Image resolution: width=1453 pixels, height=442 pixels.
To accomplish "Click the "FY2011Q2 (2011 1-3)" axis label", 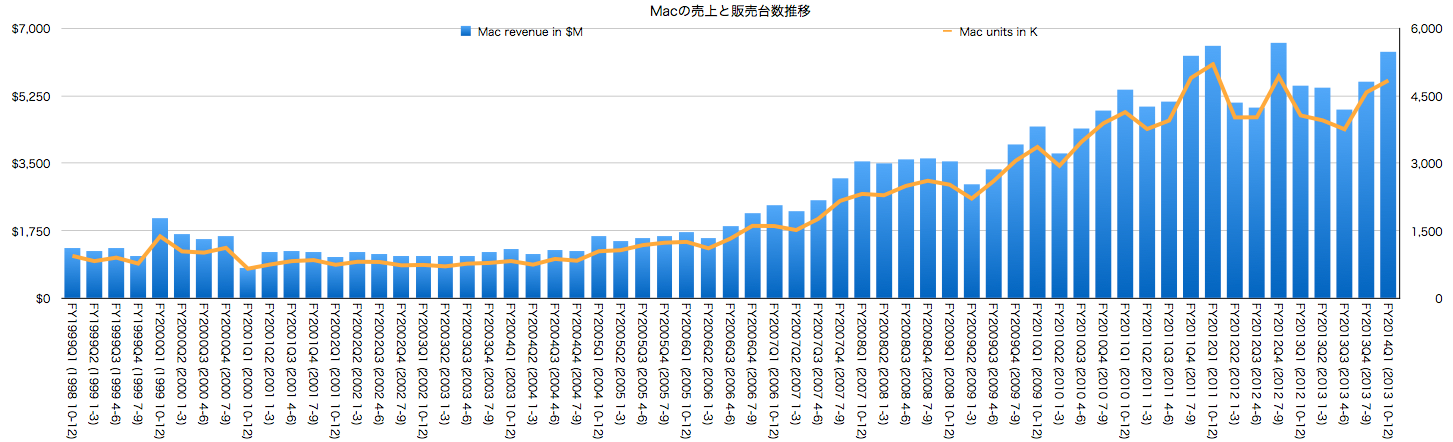I will (x=1148, y=362).
